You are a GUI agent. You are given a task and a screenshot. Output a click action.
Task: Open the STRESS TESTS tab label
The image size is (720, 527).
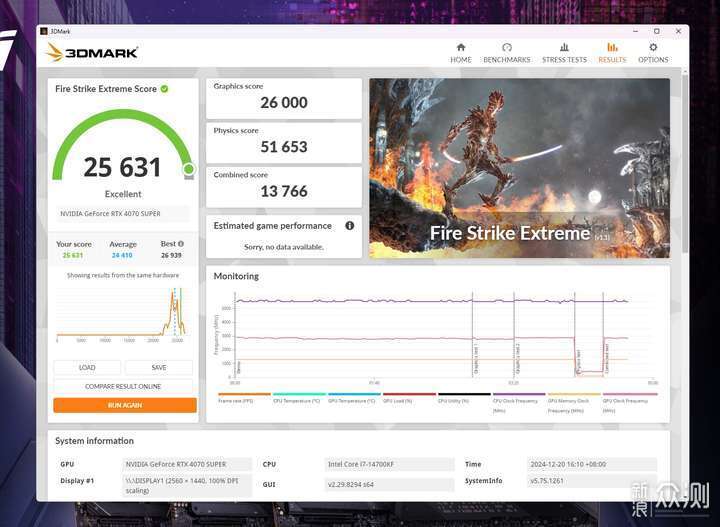tap(564, 60)
